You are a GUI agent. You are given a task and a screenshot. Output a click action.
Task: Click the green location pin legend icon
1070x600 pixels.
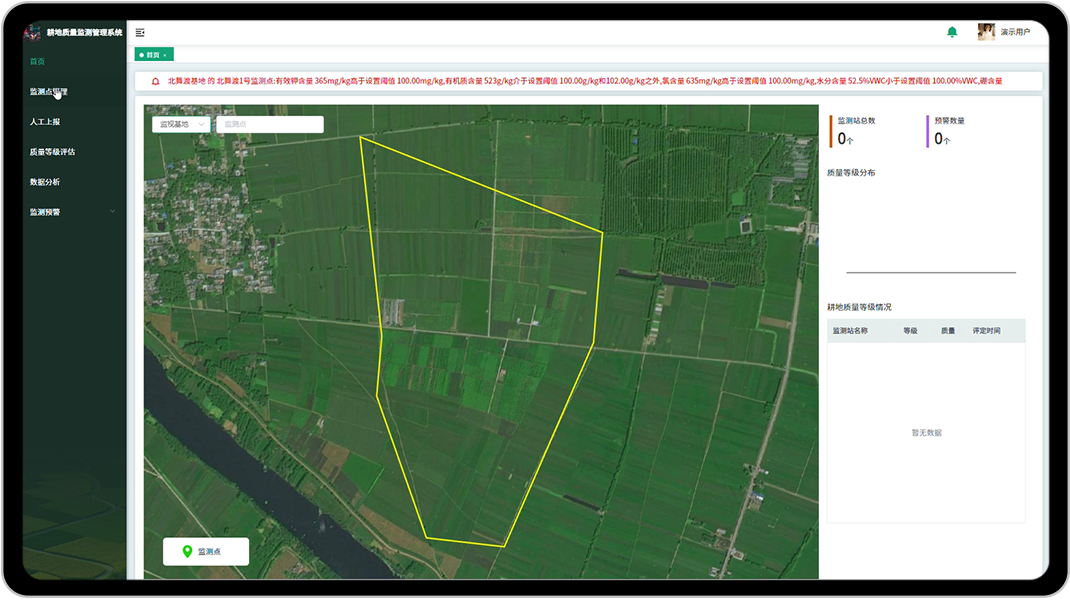[186, 552]
